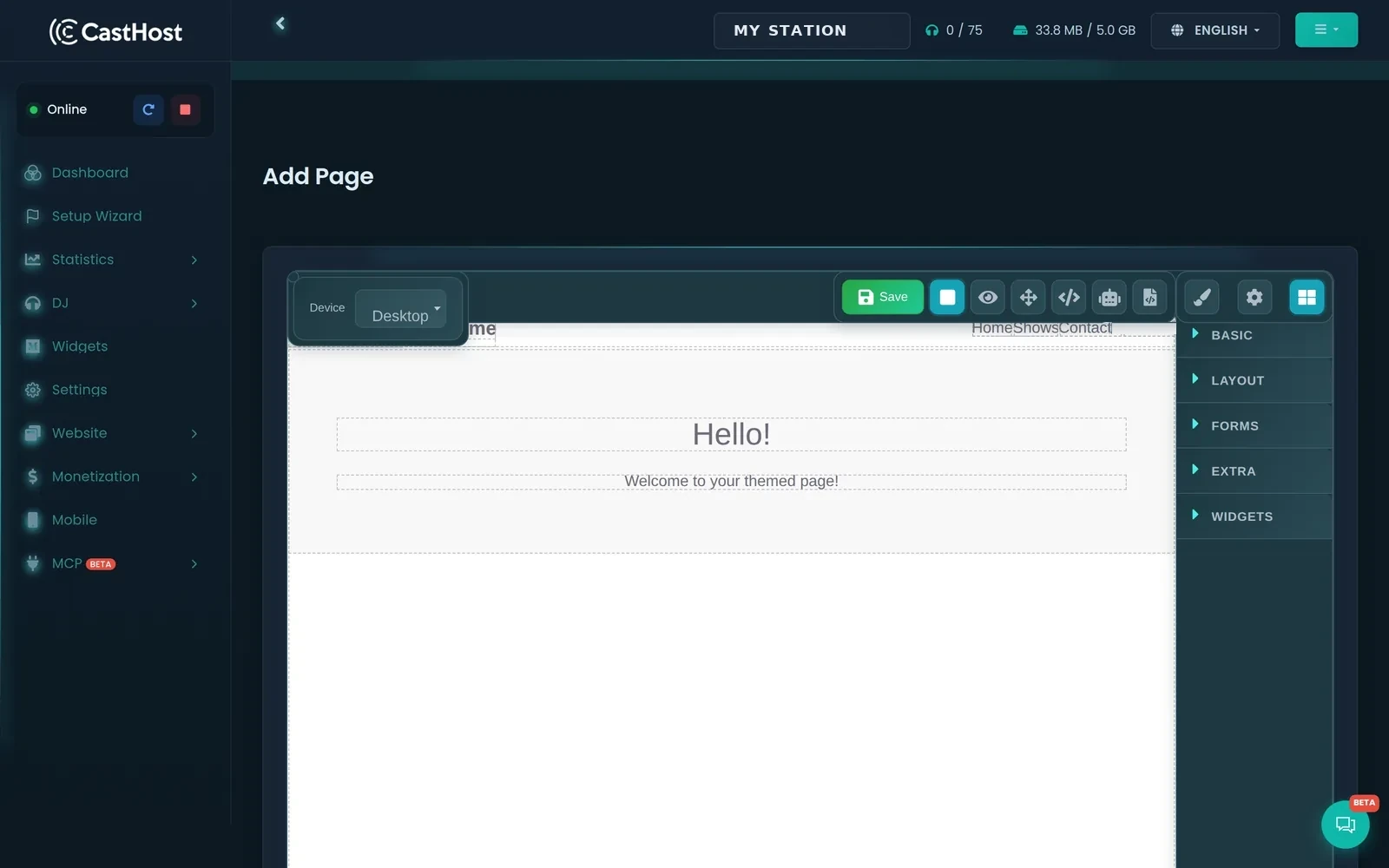
Task: Click the Home link in the canvas header
Action: point(992,328)
